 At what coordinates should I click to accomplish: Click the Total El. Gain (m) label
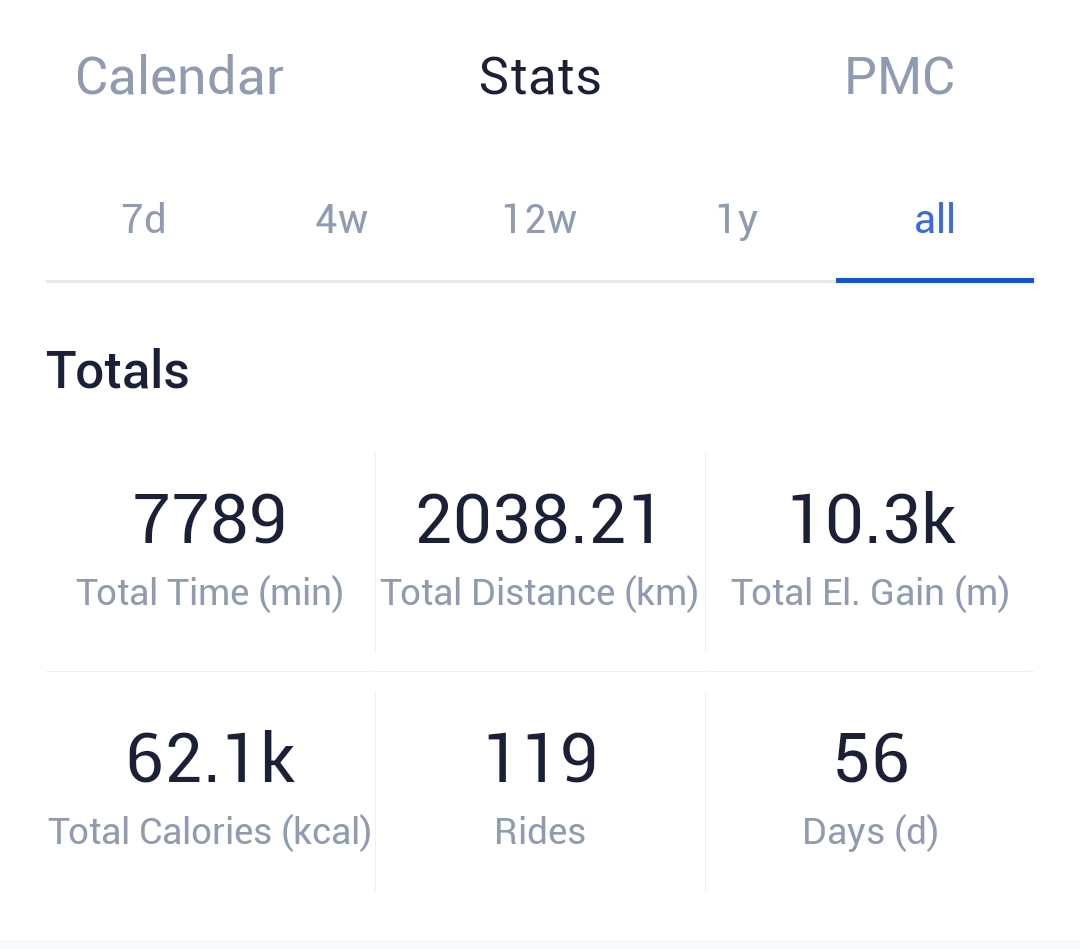coord(870,592)
